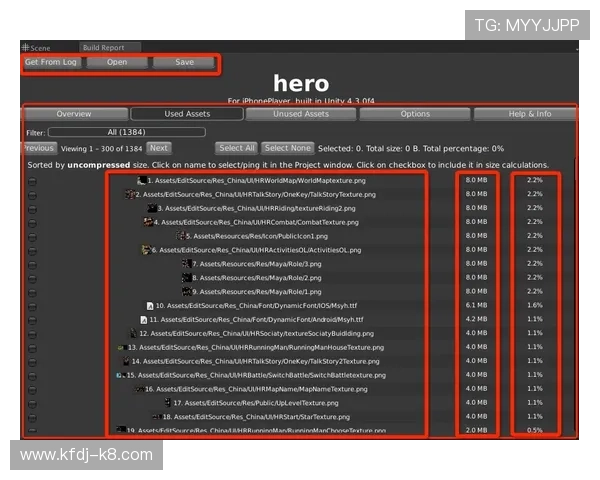Check the box beside PublicIcon1.png row
The width and height of the screenshot is (600, 480).
coord(32,236)
